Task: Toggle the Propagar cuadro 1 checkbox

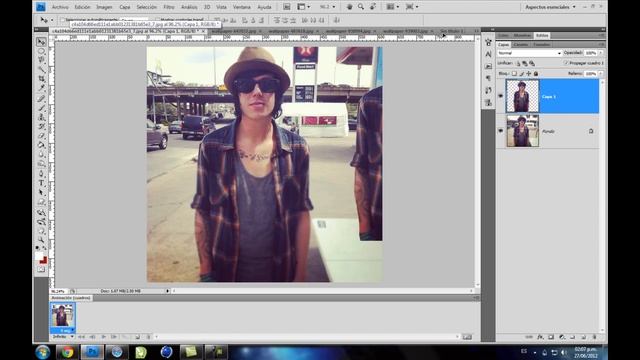Action: (x=566, y=63)
